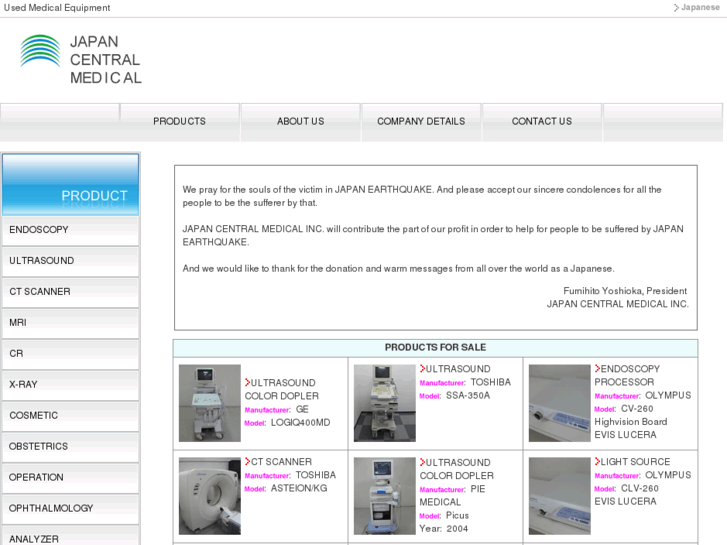
Task: Click 'Used Medical Equipment' header text
Action: [x=57, y=8]
